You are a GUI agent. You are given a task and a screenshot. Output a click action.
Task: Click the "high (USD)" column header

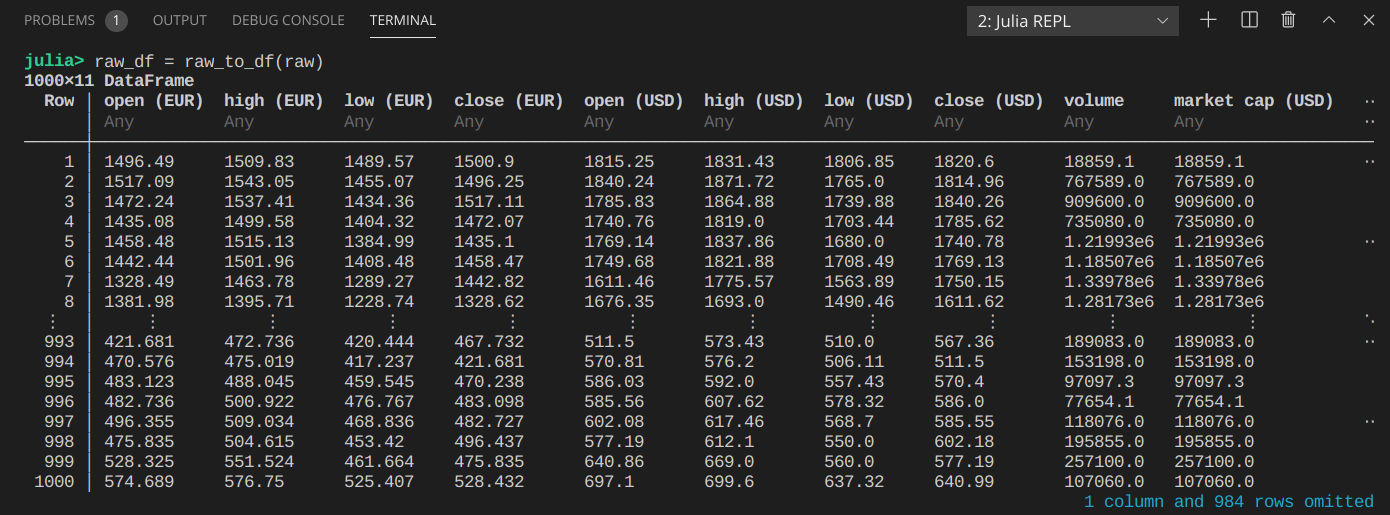(x=754, y=101)
